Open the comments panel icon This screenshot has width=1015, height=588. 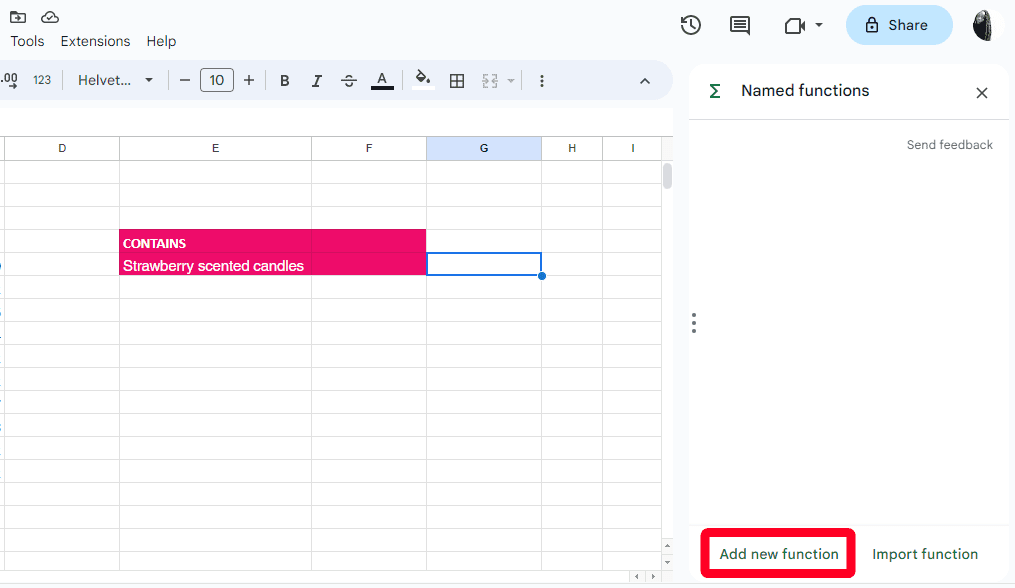point(740,25)
